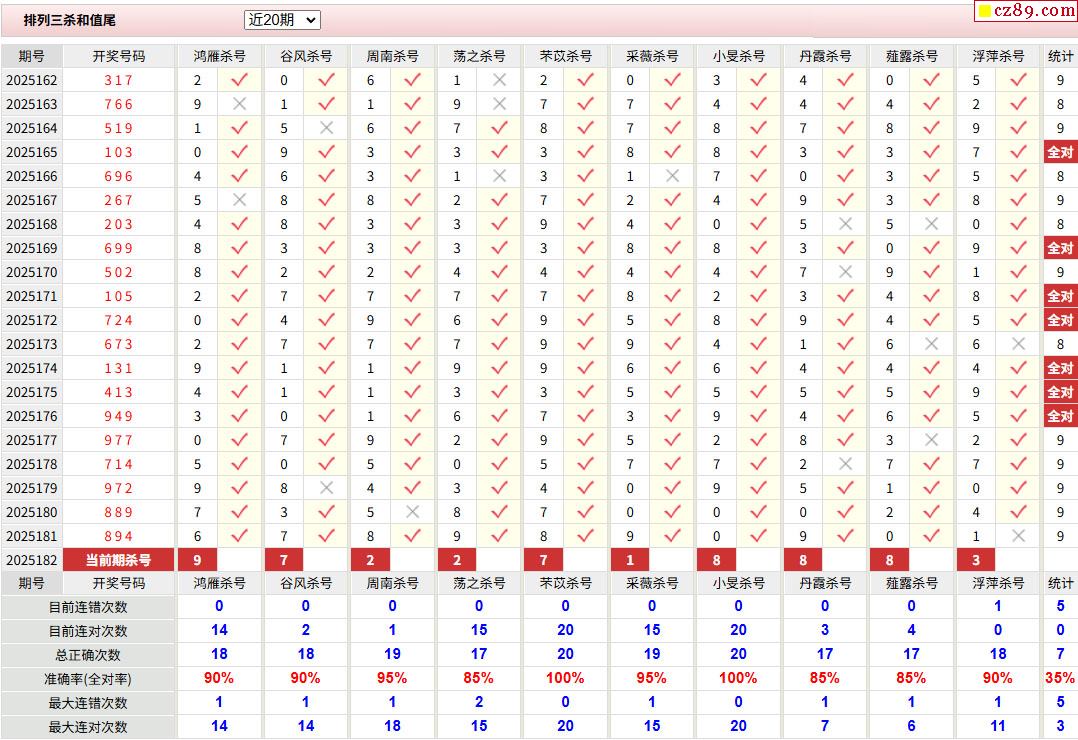The height and width of the screenshot is (740, 1078).
Task: Click period number 2025162
Action: [x=32, y=80]
